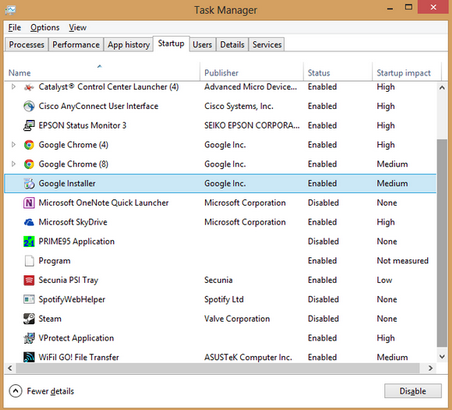Click the VProtect Application icon
Screen dimensions: 452x410
[x=29, y=338]
